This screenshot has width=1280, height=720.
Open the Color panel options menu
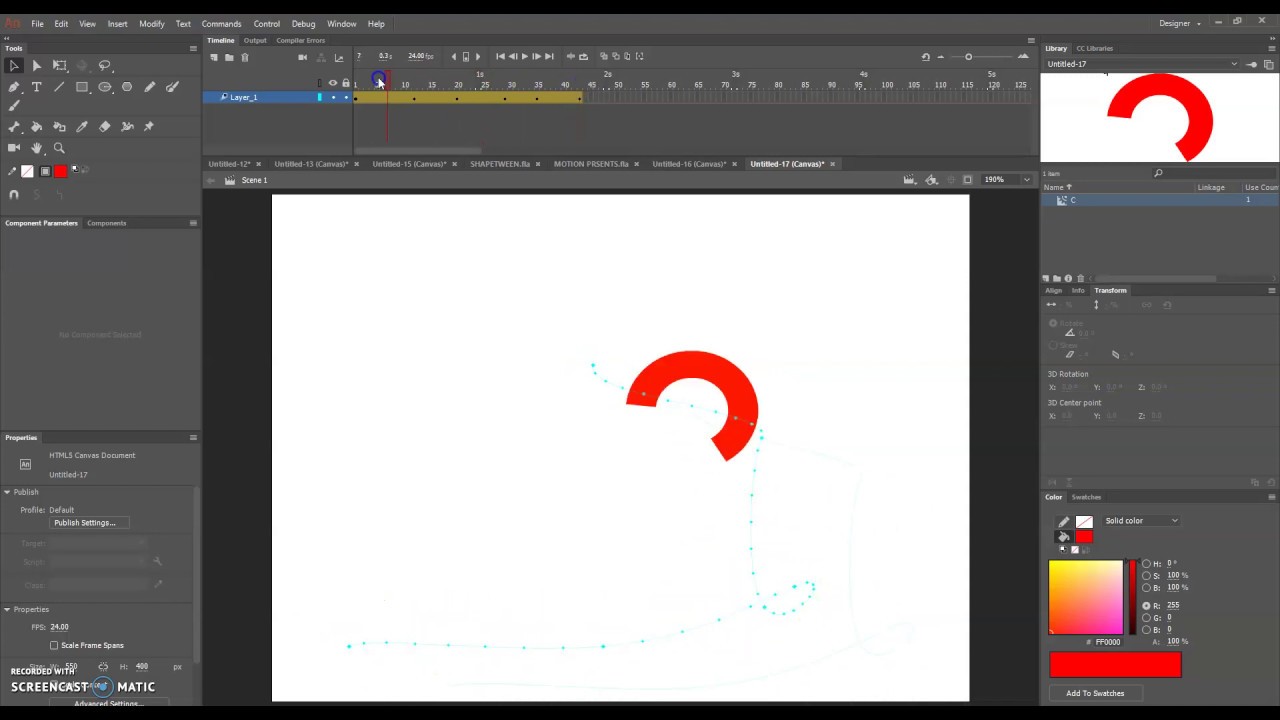point(1272,497)
